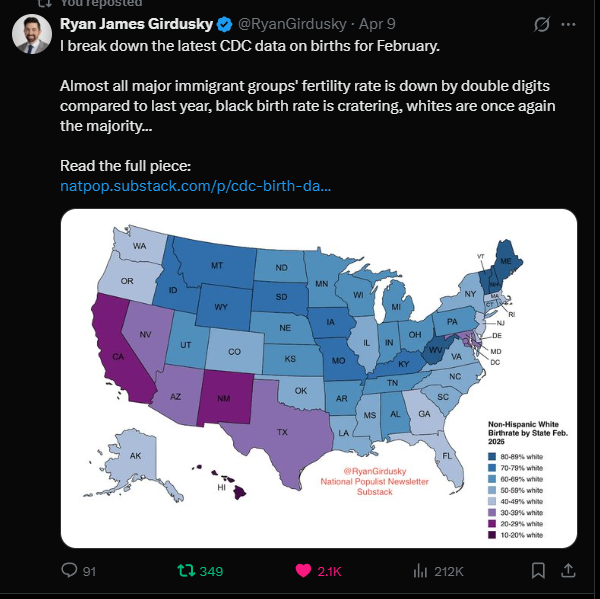Expand the US birthrate map image

click(318, 378)
